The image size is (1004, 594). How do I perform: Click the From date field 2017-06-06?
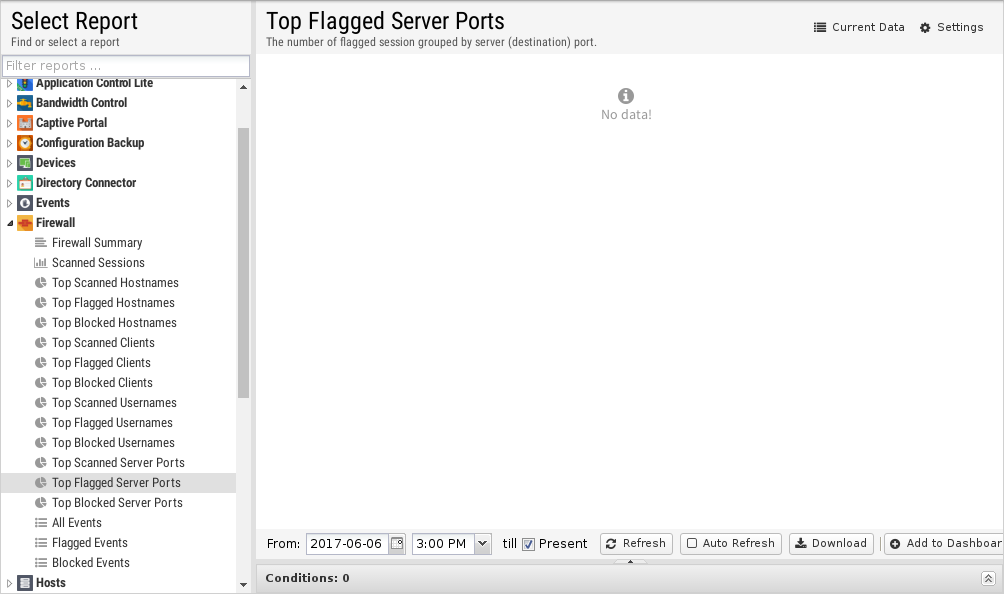(347, 543)
